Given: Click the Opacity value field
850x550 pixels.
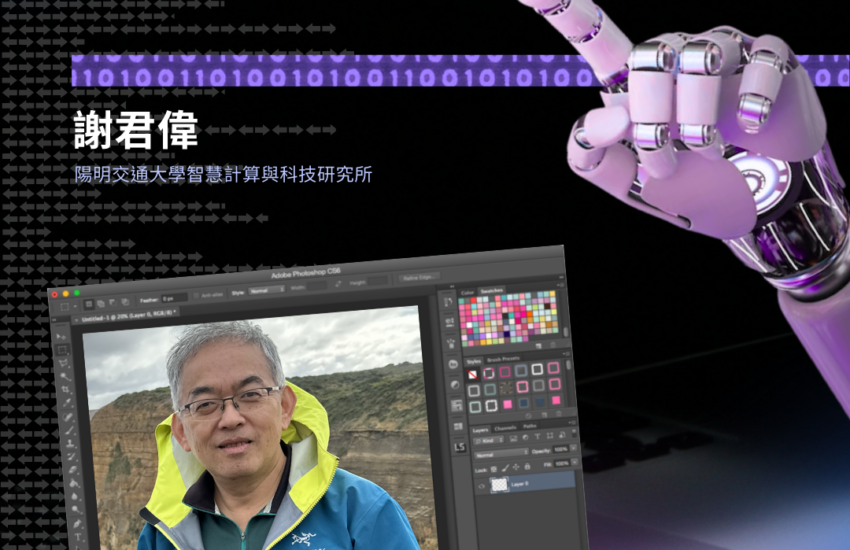Looking at the screenshot, I should click(x=561, y=449).
